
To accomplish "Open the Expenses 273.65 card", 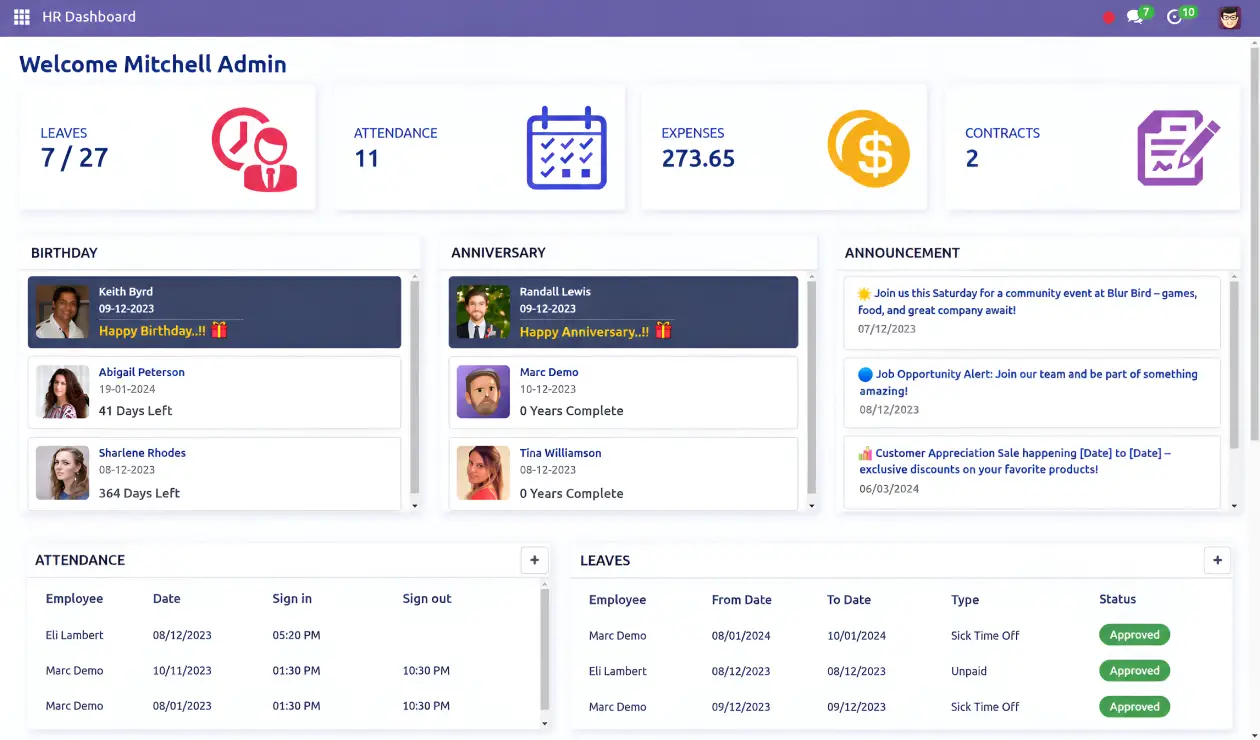I will point(784,147).
